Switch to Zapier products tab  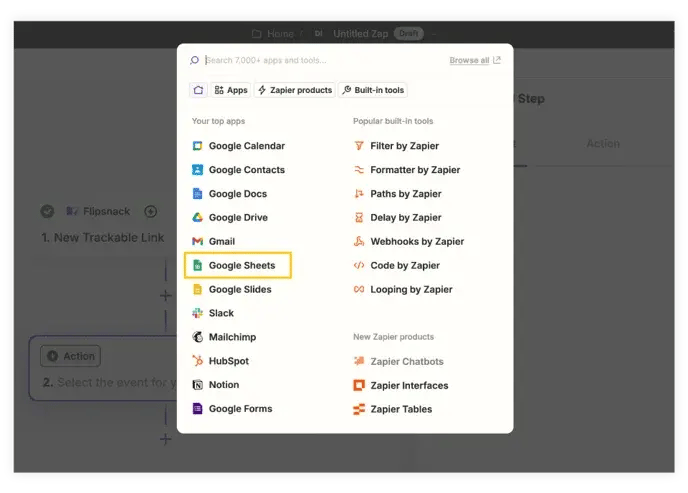295,90
